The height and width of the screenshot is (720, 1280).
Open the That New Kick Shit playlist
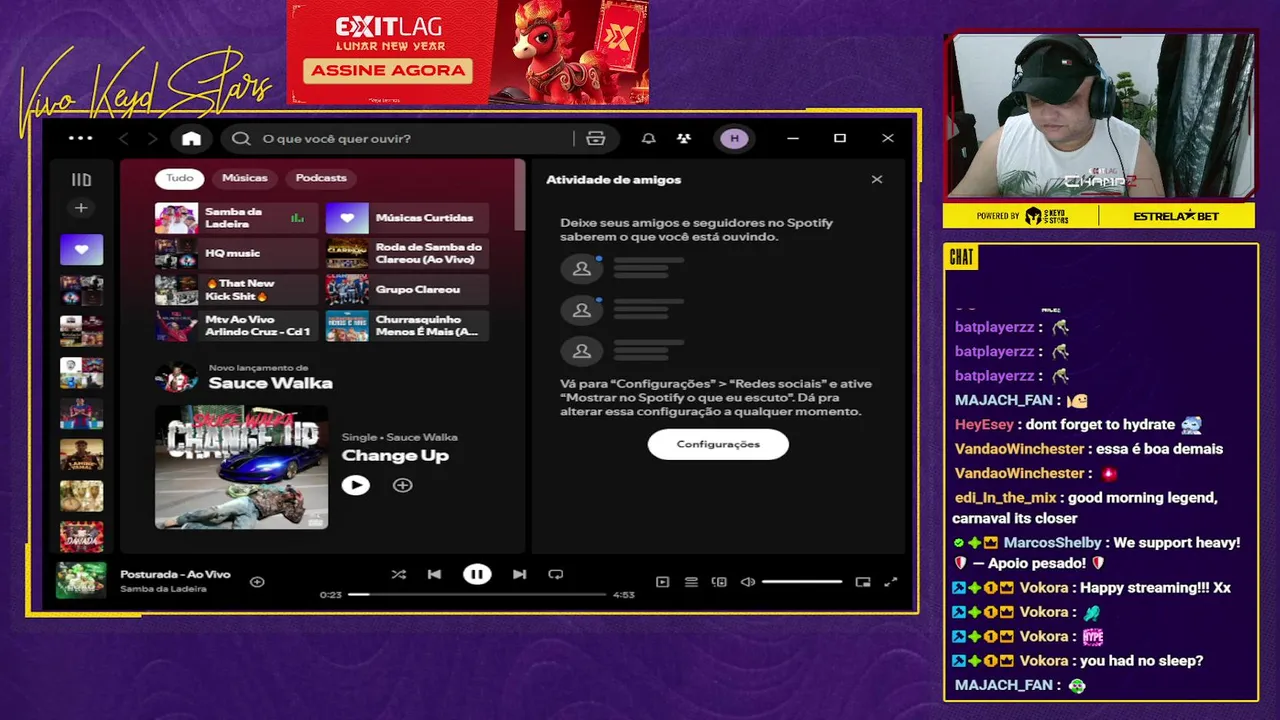236,290
